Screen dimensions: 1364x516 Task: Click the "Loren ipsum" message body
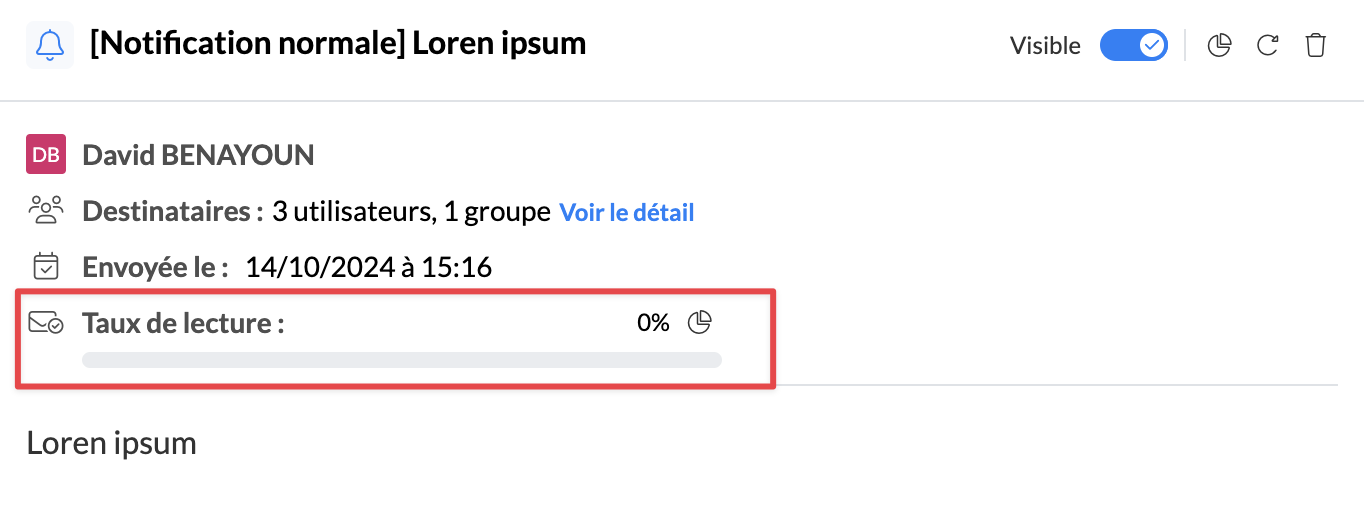(x=111, y=443)
